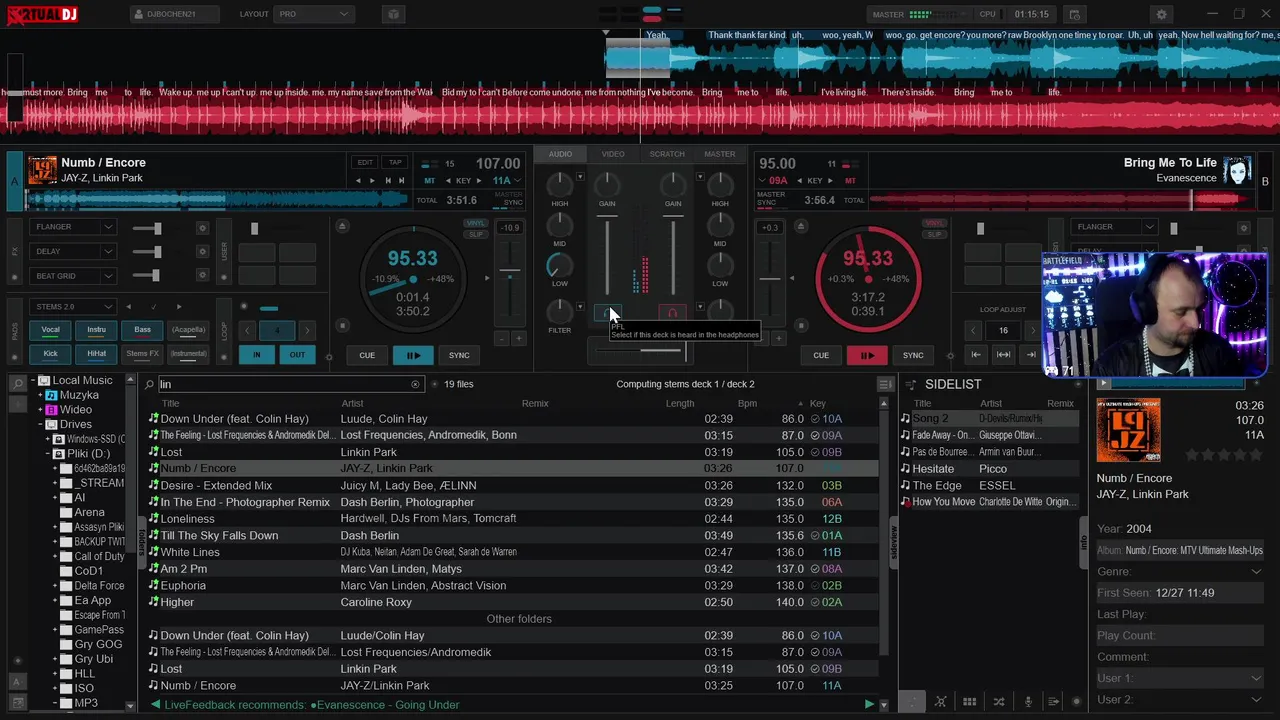Open the info vertical tab
This screenshot has width=1280, height=720.
(x=1083, y=543)
